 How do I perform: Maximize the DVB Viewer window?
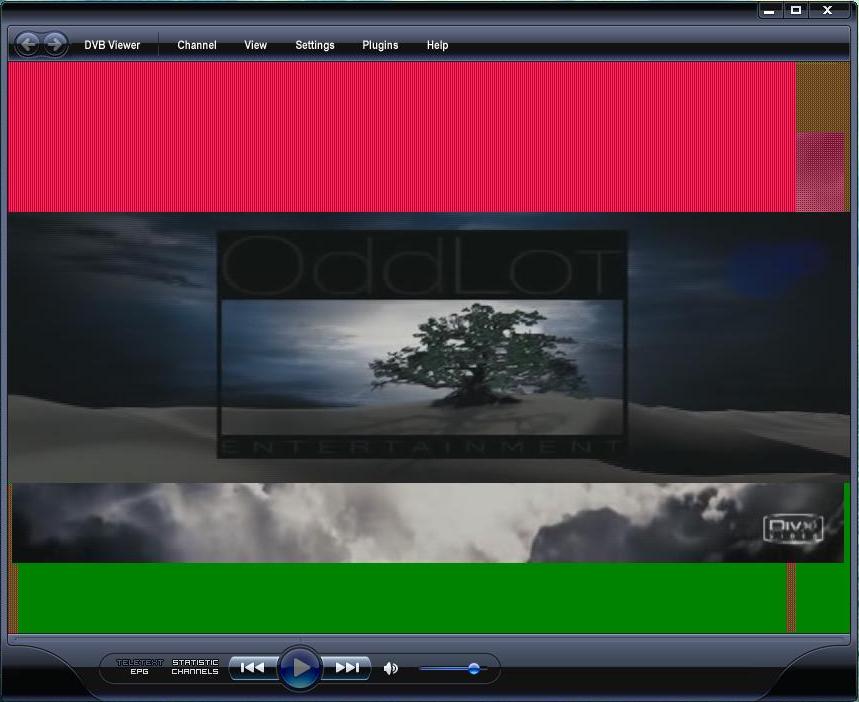796,10
